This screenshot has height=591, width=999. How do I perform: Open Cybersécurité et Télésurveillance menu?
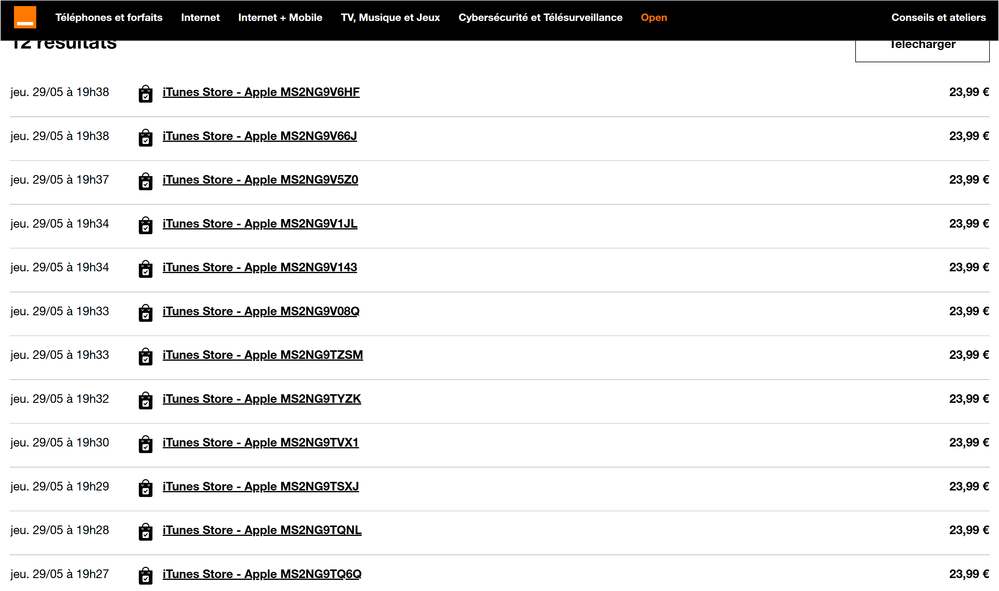(x=540, y=18)
